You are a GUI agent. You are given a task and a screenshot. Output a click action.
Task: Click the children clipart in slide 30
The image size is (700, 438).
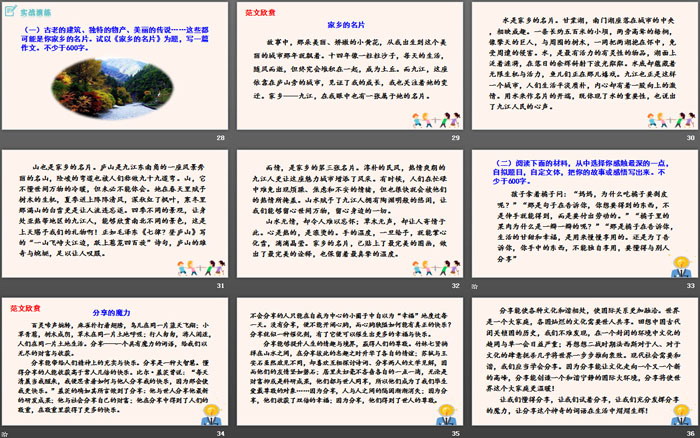tap(671, 120)
